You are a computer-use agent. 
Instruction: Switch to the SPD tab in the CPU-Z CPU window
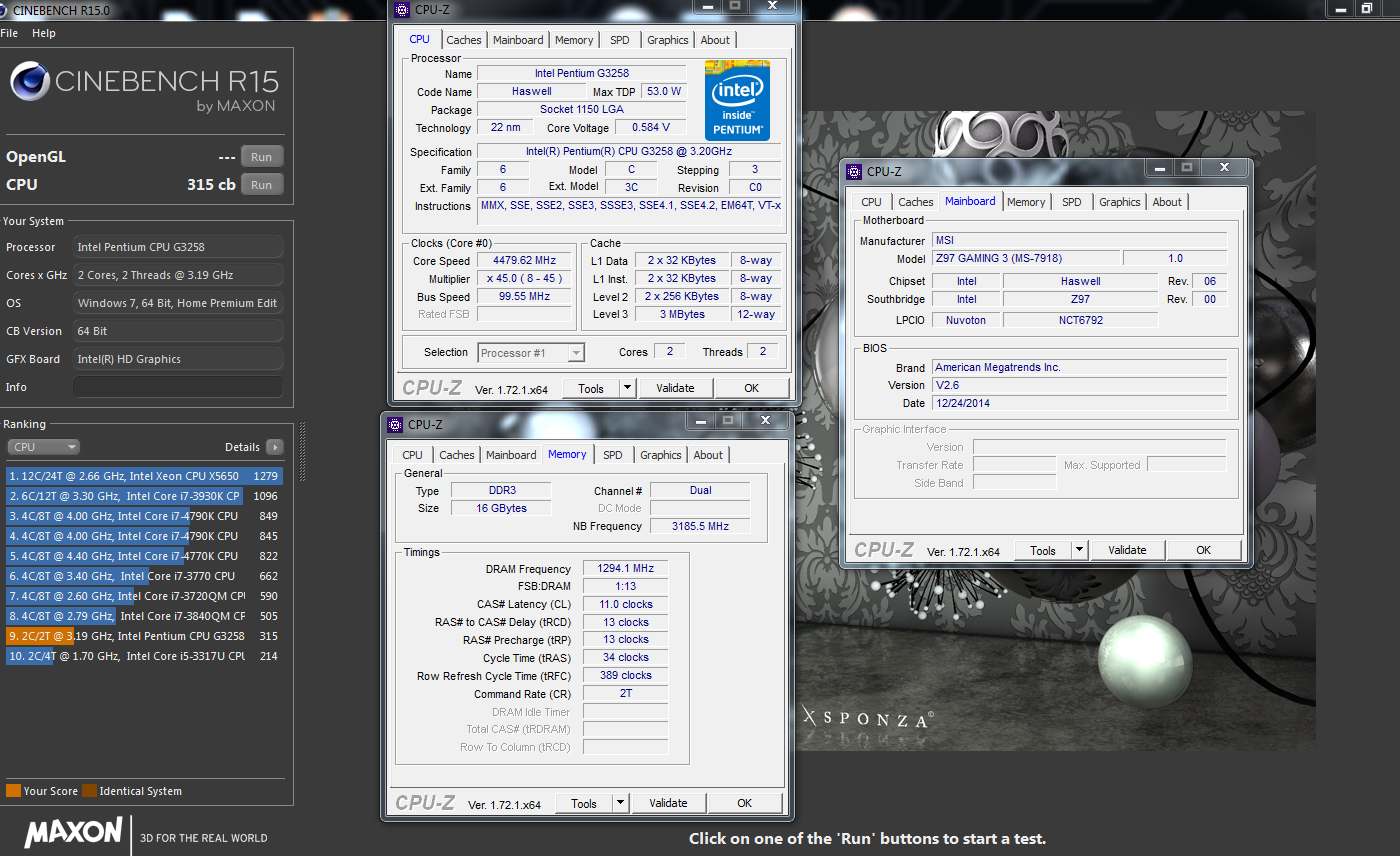click(620, 40)
